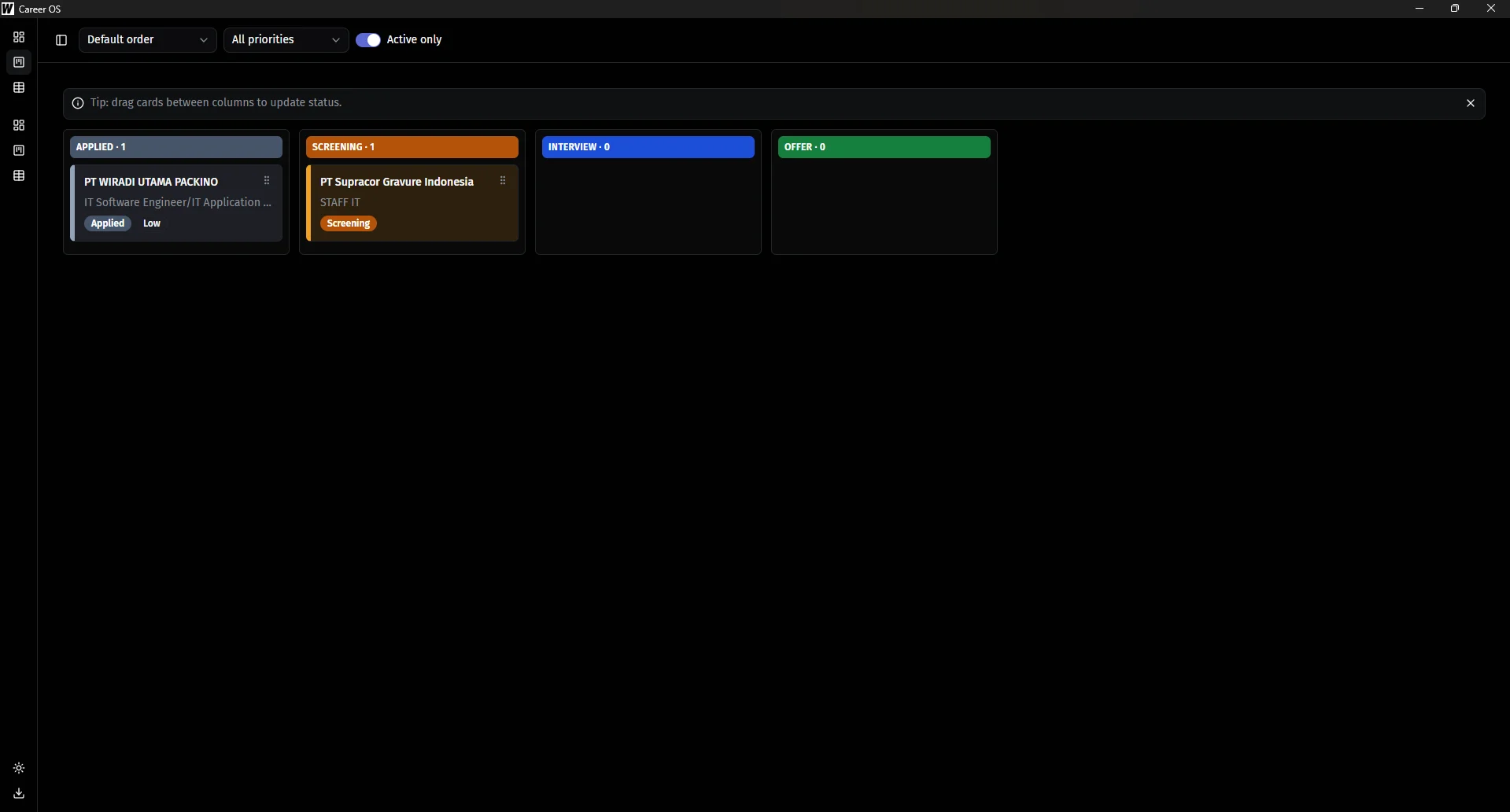Open drag handle menu on PT WIRADI UTAMA PACKINO card

point(267,181)
